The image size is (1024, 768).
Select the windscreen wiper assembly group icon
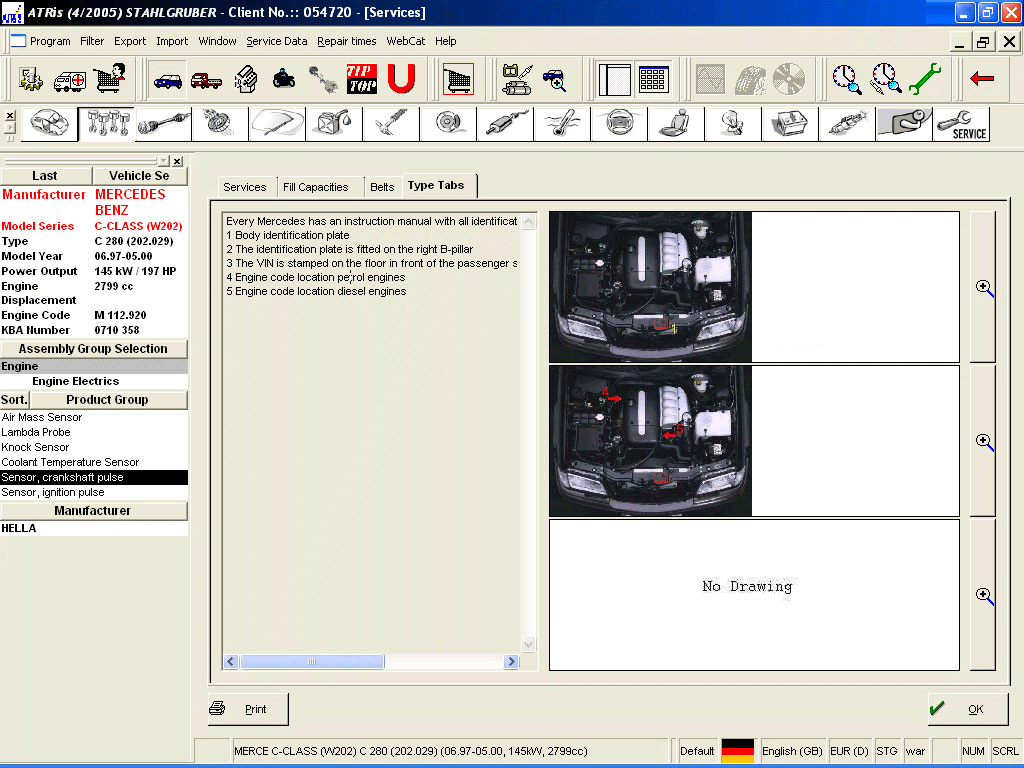coord(277,124)
